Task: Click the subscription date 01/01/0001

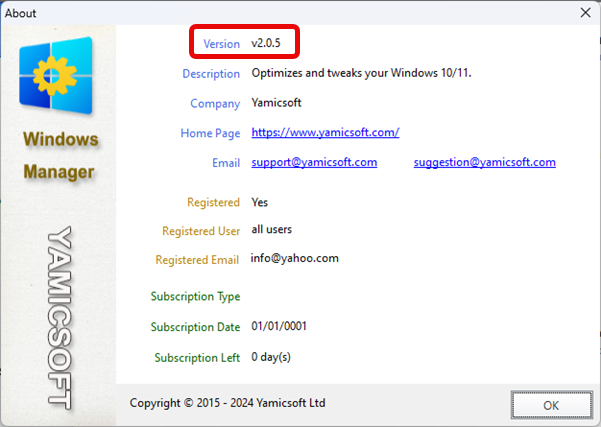Action: 279,326
